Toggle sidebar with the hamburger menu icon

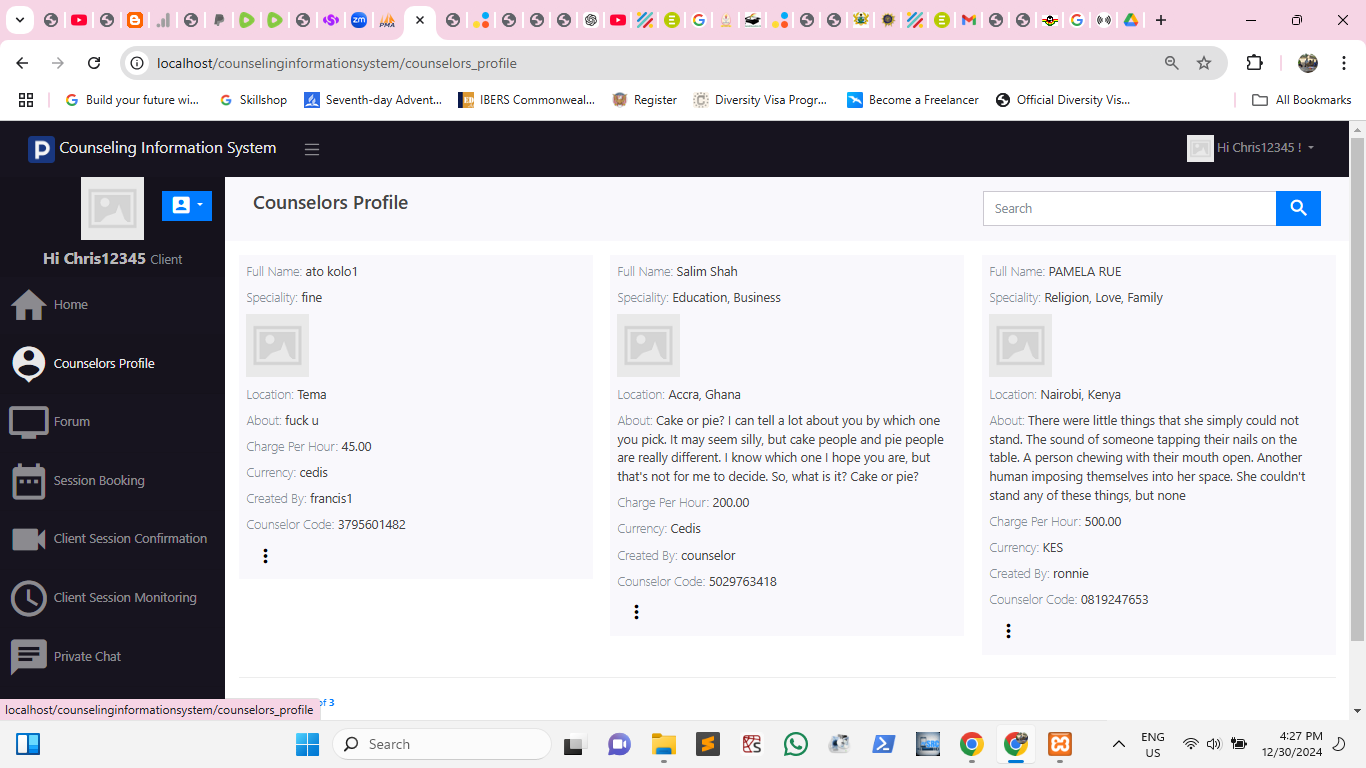(x=312, y=149)
